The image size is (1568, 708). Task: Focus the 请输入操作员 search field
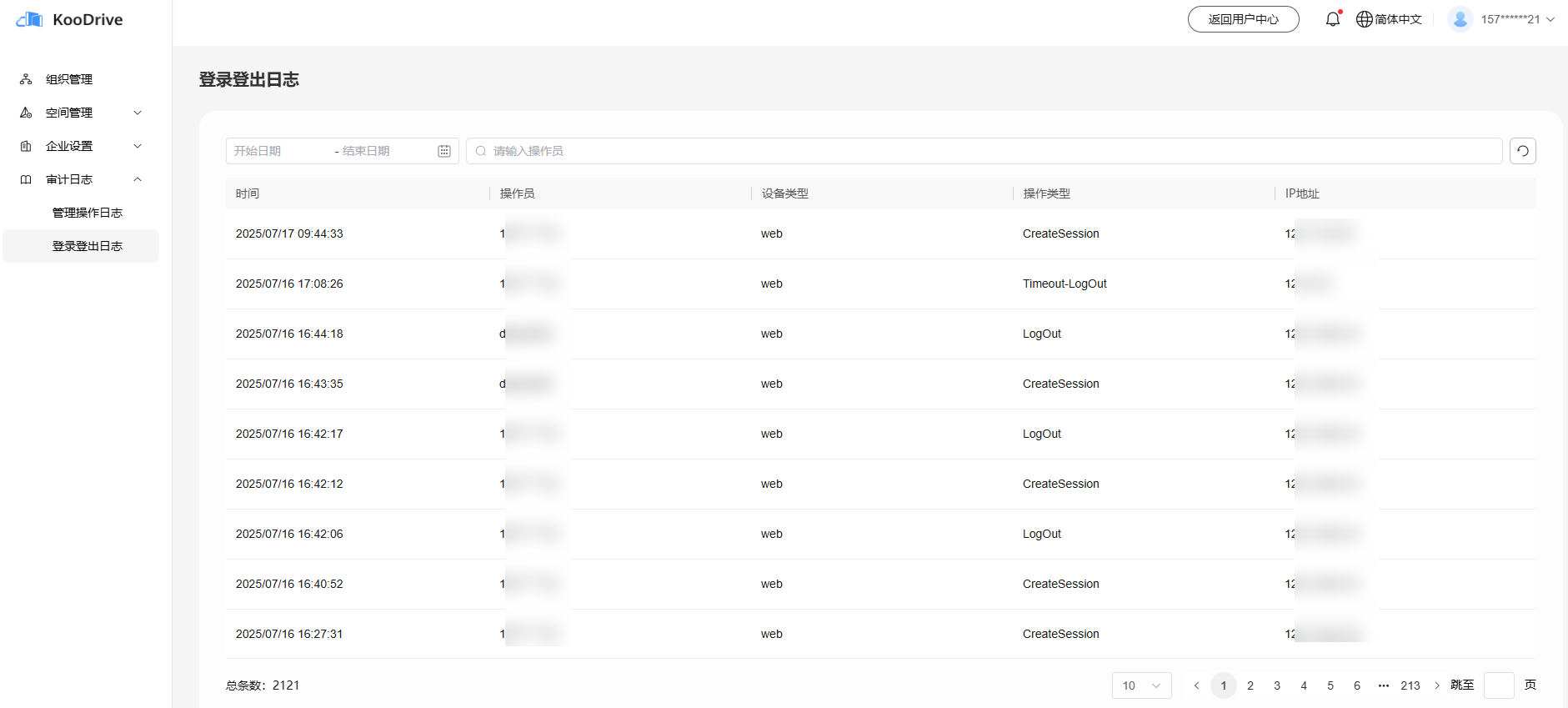984,151
